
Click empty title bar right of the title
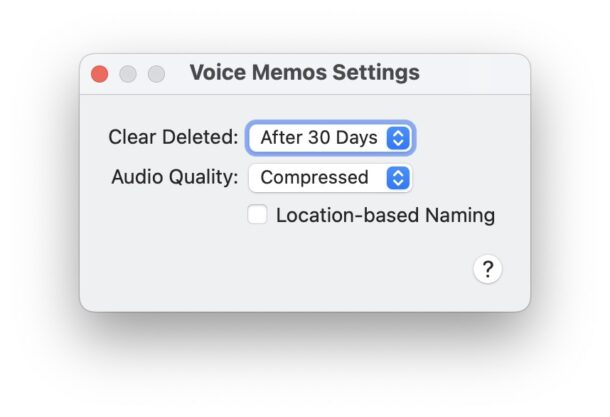click(475, 73)
